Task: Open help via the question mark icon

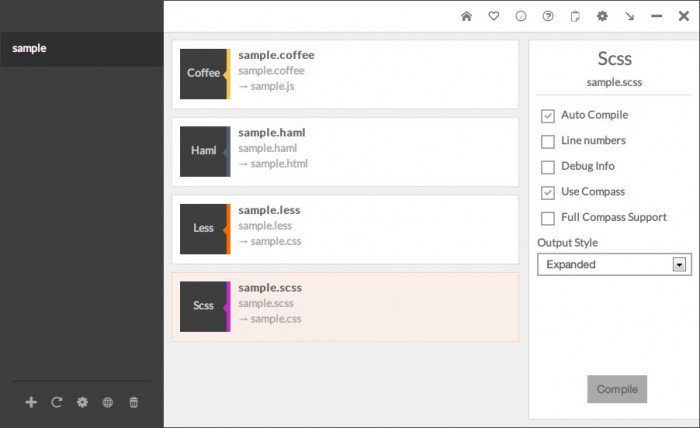Action: click(548, 16)
